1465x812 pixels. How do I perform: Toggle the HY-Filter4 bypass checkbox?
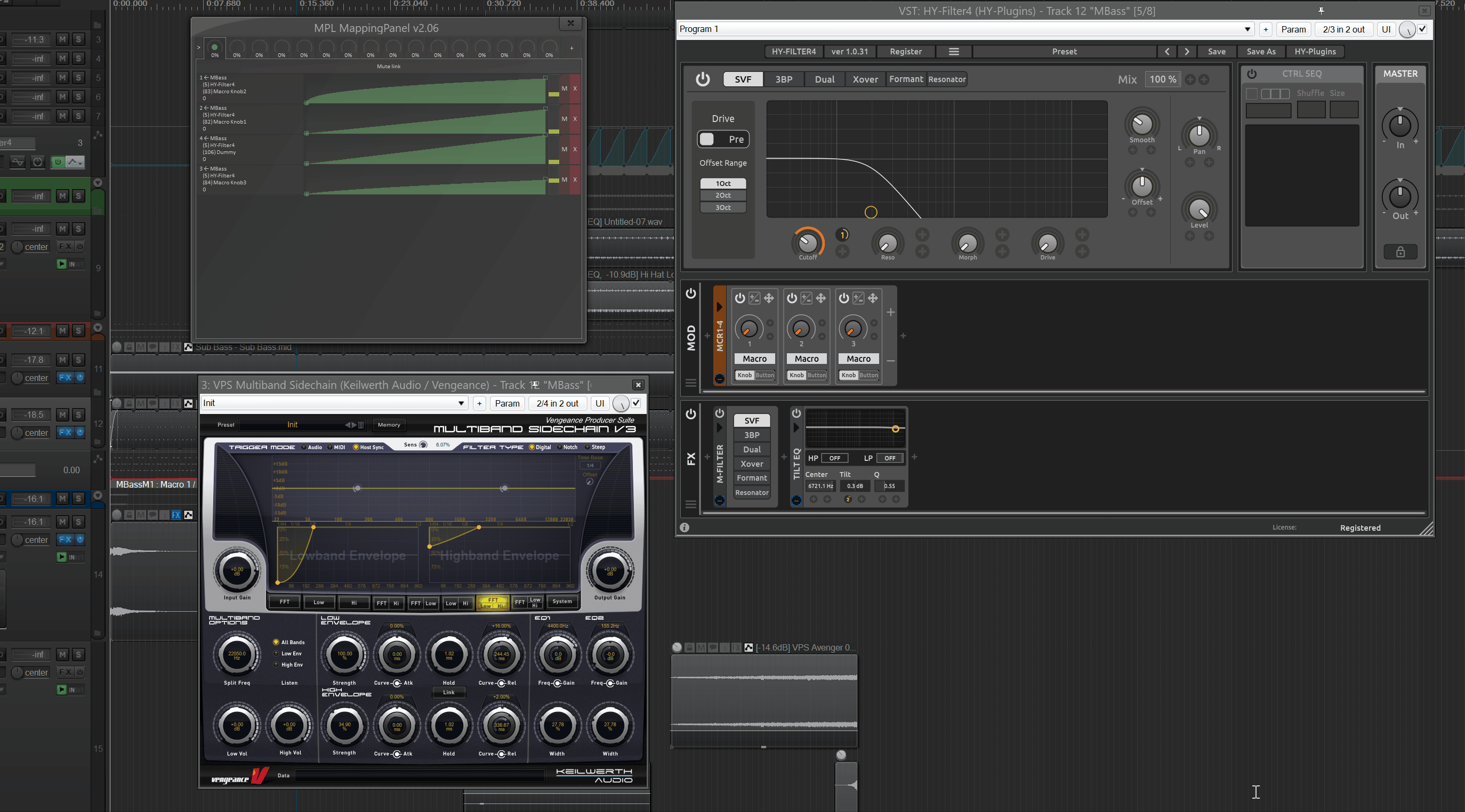(1422, 29)
